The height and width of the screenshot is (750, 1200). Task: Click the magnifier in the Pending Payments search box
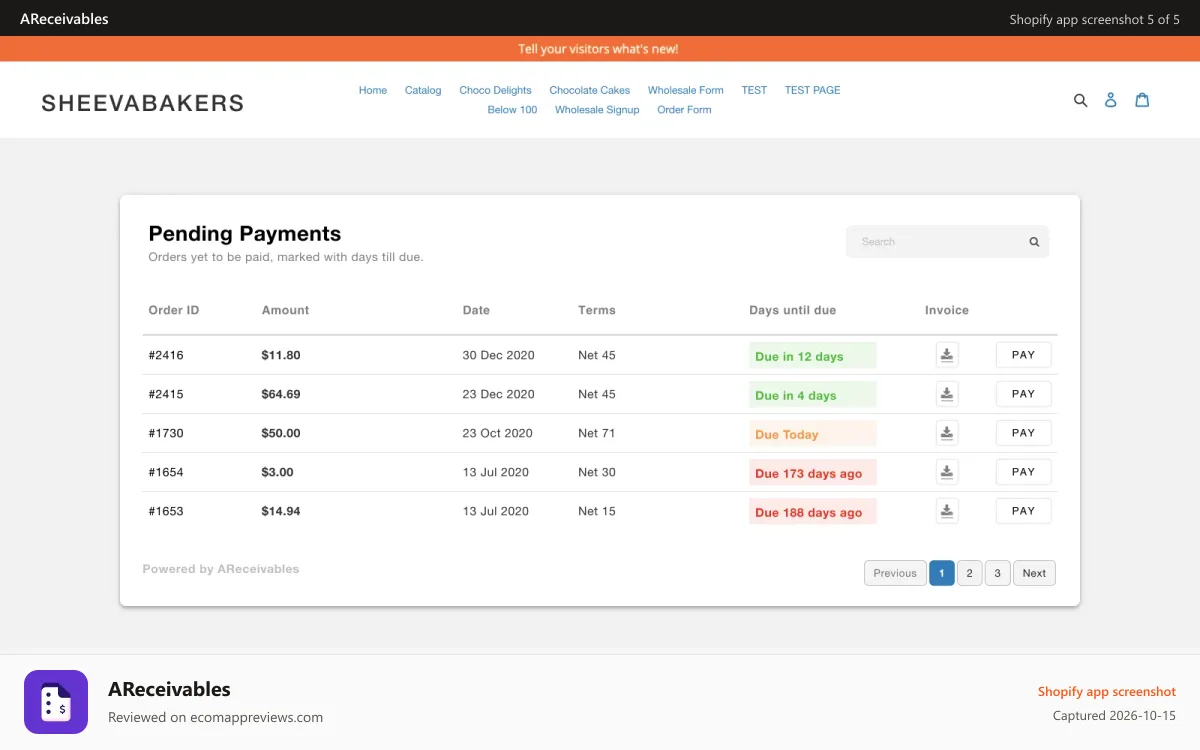click(1034, 242)
